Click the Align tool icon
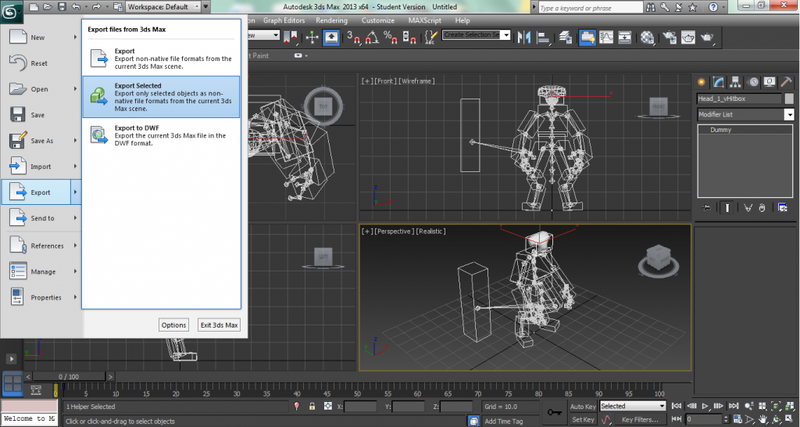The image size is (800, 427). pos(543,37)
